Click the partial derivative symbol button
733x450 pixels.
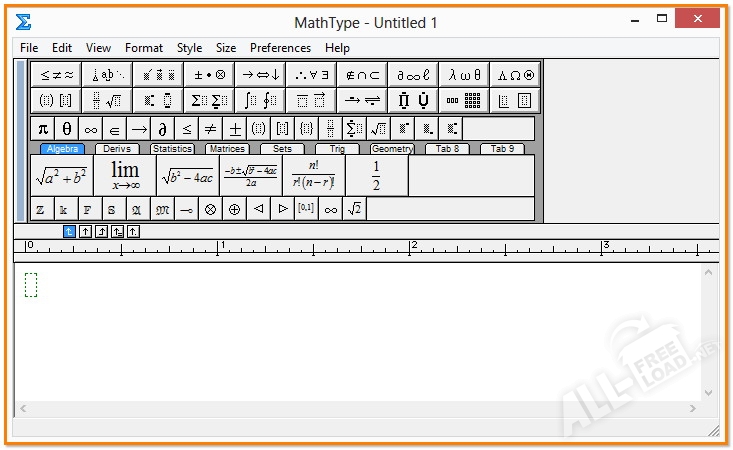pos(163,129)
